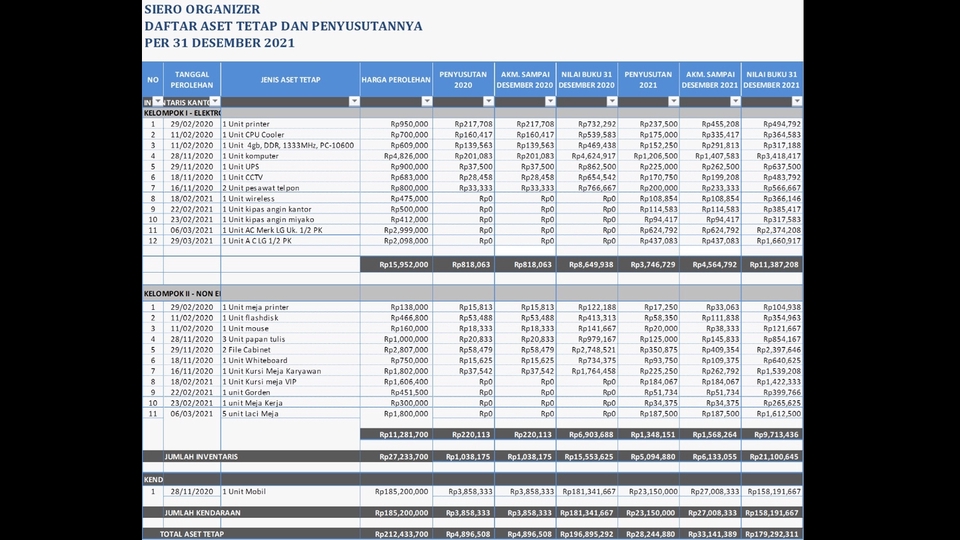This screenshot has height=540, width=960.
Task: Open the PENYUSUTAN 2021 filter dropdown
Action: (x=673, y=102)
